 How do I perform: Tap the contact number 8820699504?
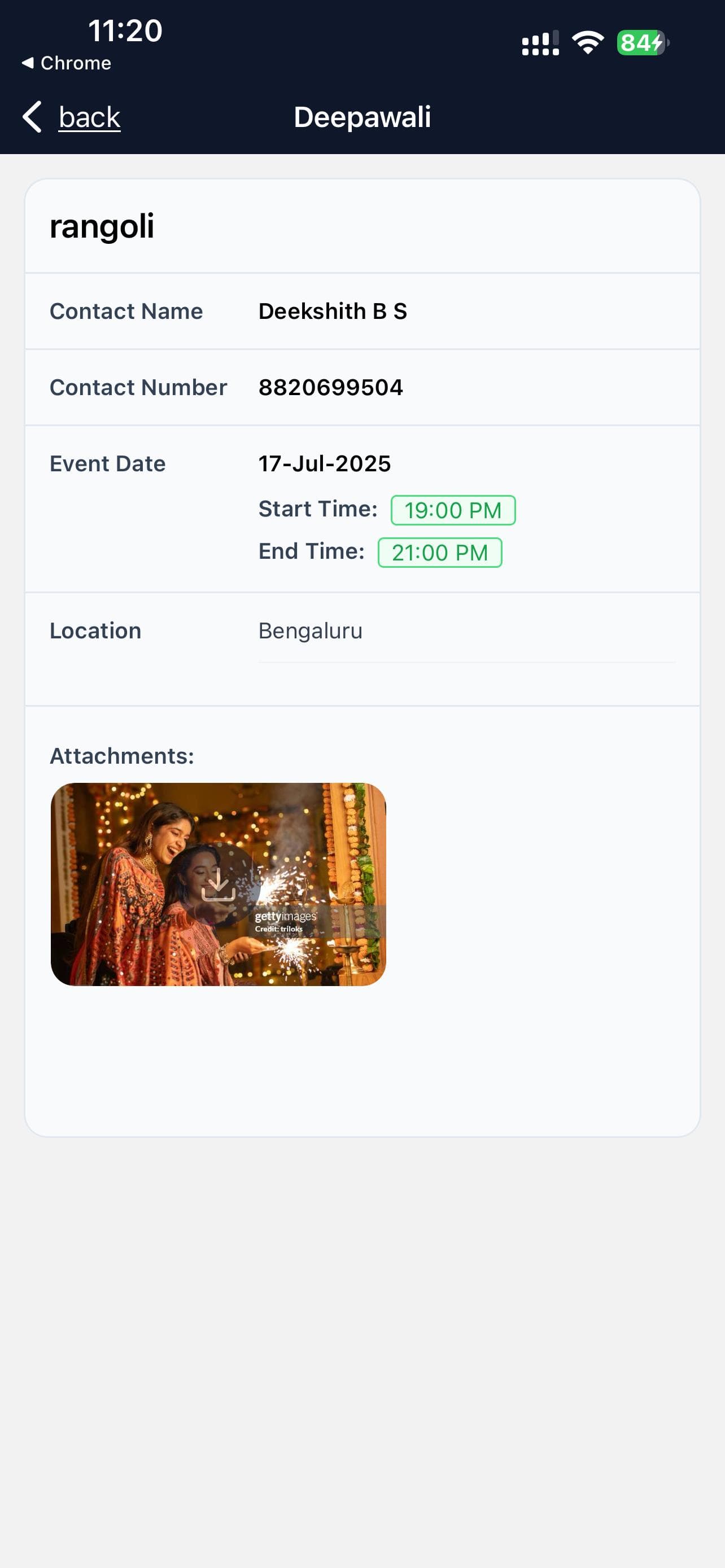(330, 387)
